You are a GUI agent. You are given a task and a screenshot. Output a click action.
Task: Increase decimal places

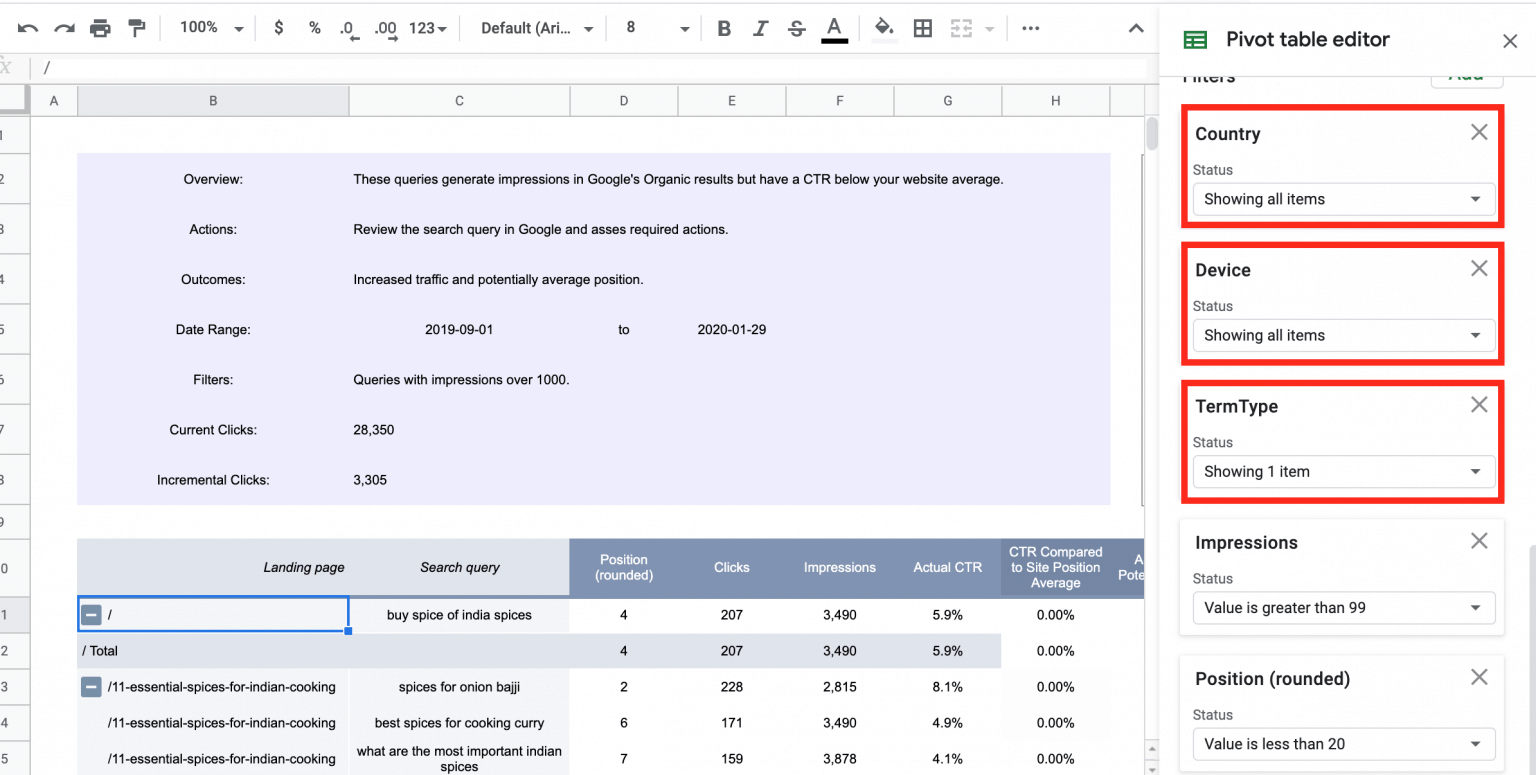click(385, 27)
